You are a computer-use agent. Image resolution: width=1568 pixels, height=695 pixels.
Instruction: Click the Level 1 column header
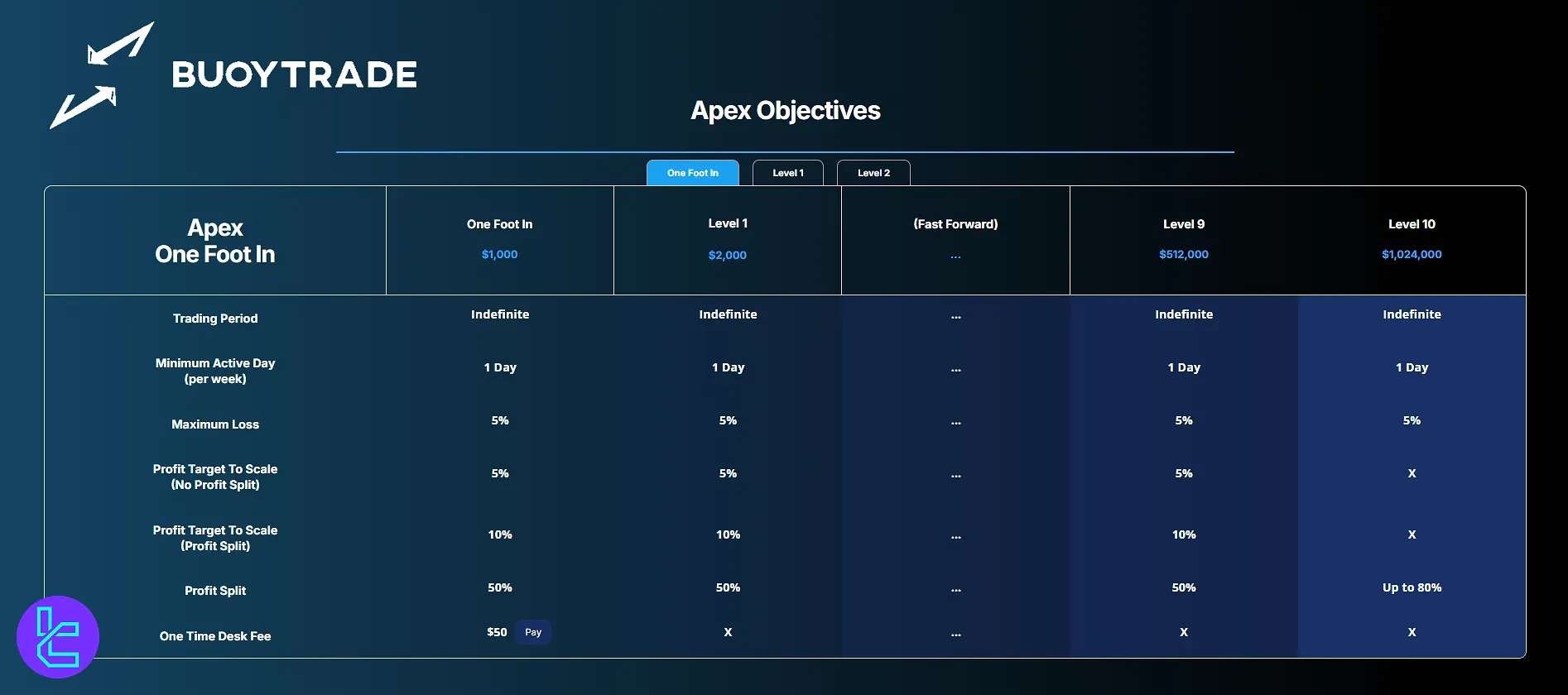728,223
